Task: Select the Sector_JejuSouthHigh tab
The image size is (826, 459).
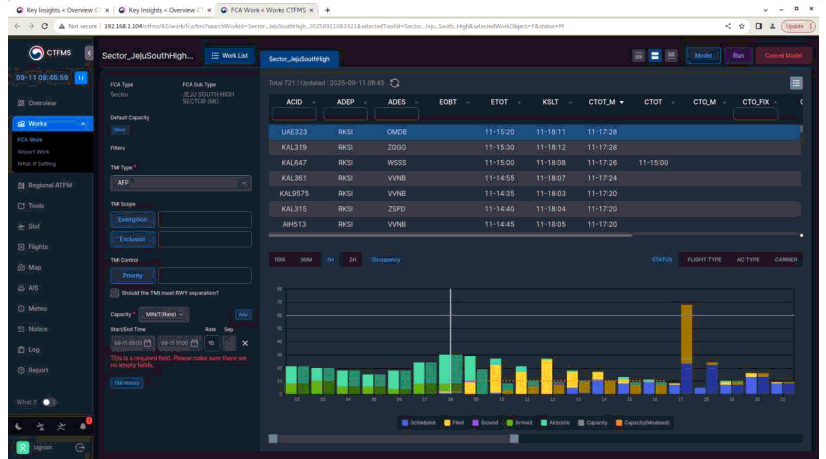Action: [x=299, y=59]
